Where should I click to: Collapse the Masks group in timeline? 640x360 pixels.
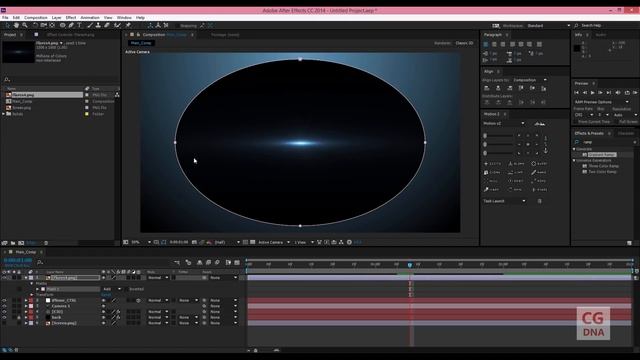(31, 283)
